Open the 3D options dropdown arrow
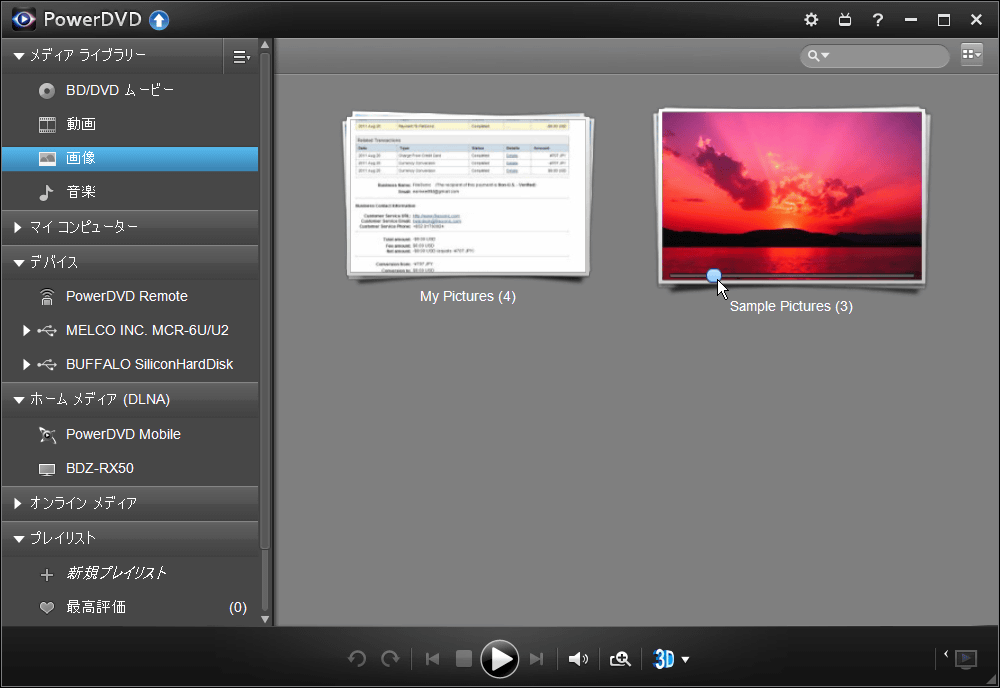The height and width of the screenshot is (688, 1000). coord(686,660)
